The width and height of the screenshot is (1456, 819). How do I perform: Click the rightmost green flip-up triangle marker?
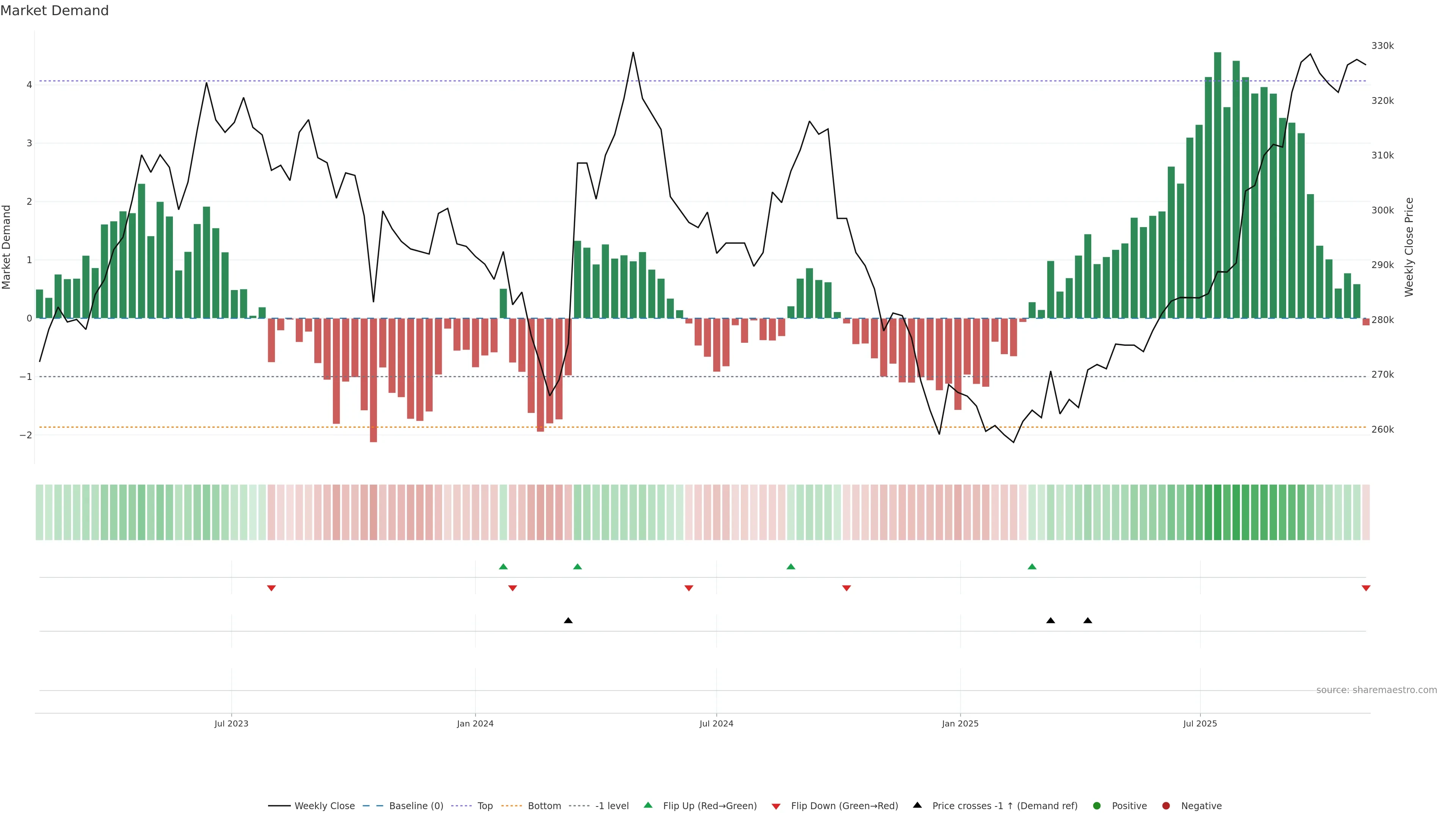coord(1032,566)
